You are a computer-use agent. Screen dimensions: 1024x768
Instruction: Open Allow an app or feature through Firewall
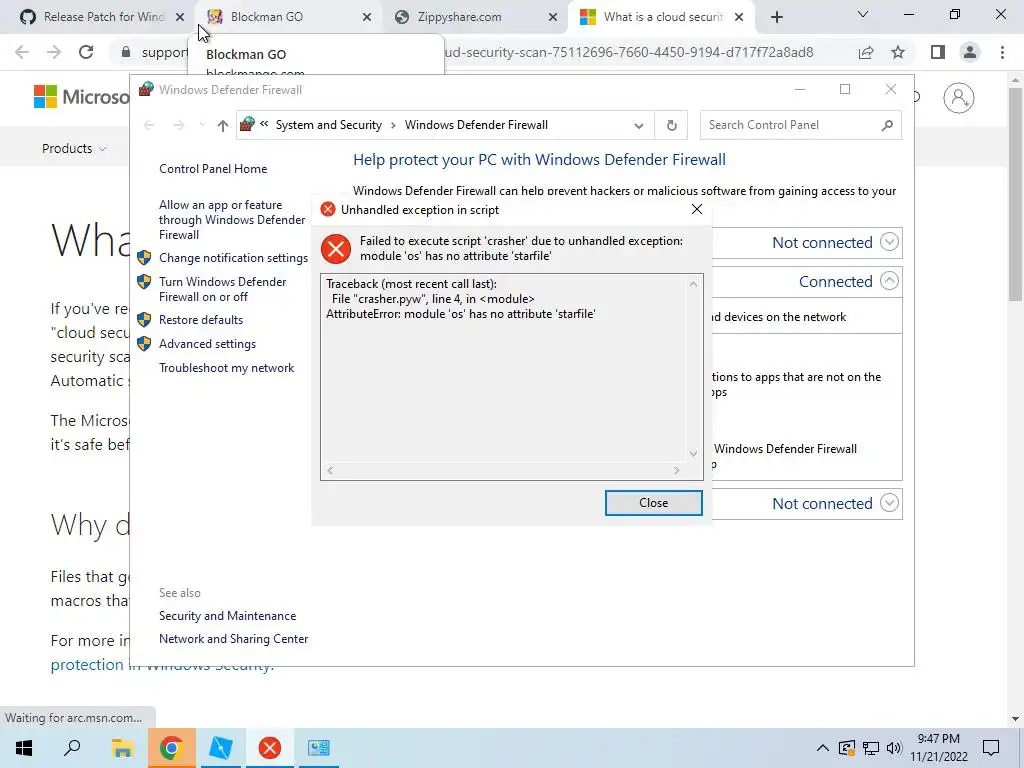coord(232,219)
